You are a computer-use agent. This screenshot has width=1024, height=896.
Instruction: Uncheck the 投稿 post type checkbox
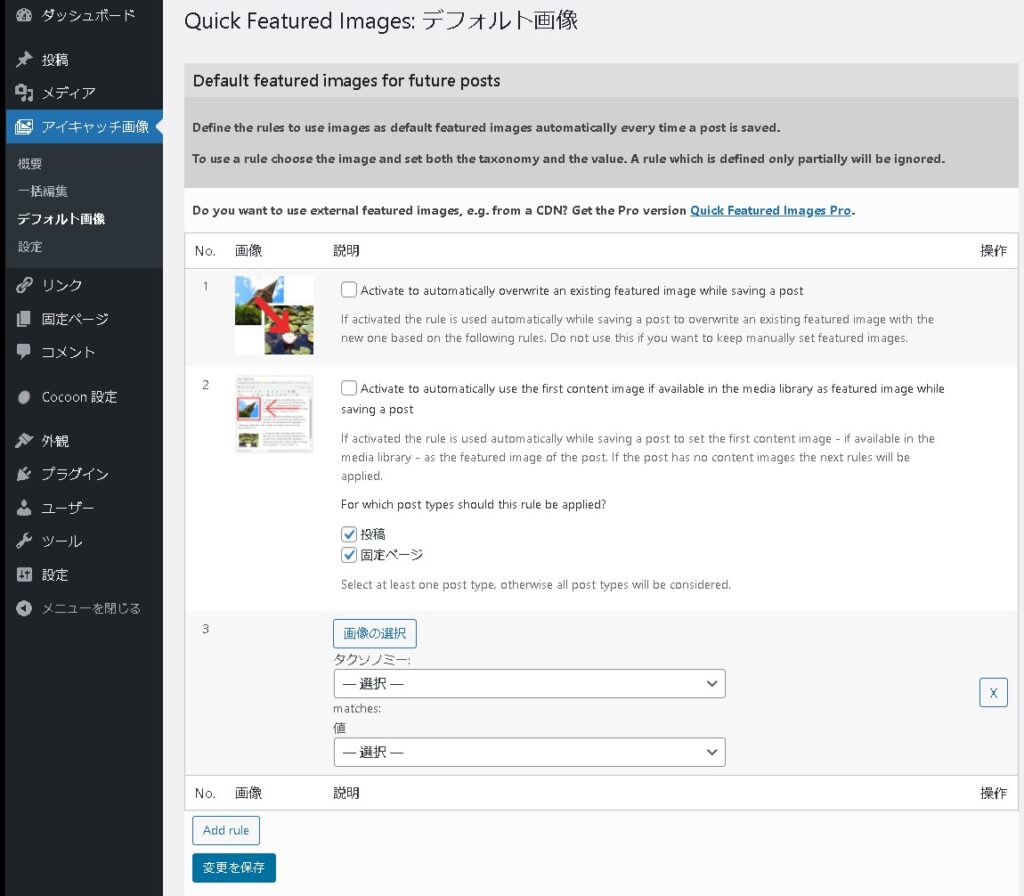349,534
